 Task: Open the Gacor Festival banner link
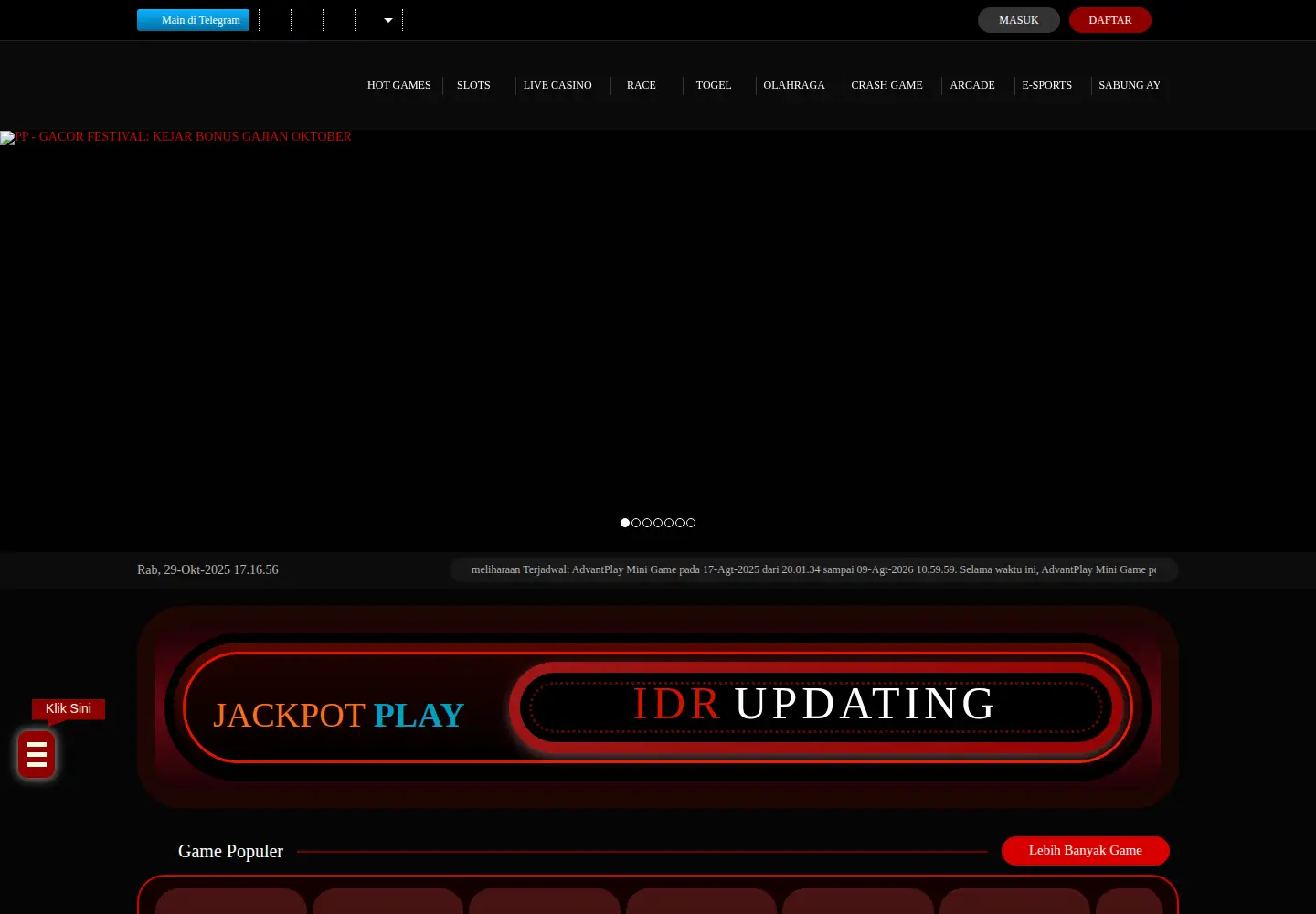(175, 137)
